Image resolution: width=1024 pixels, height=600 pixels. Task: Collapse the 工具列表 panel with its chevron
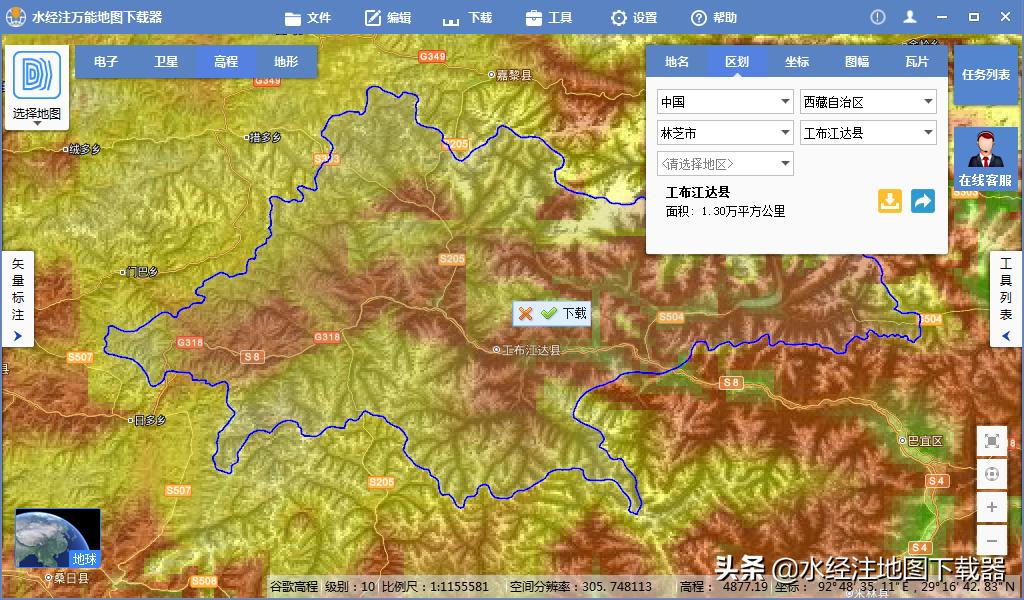click(1005, 336)
